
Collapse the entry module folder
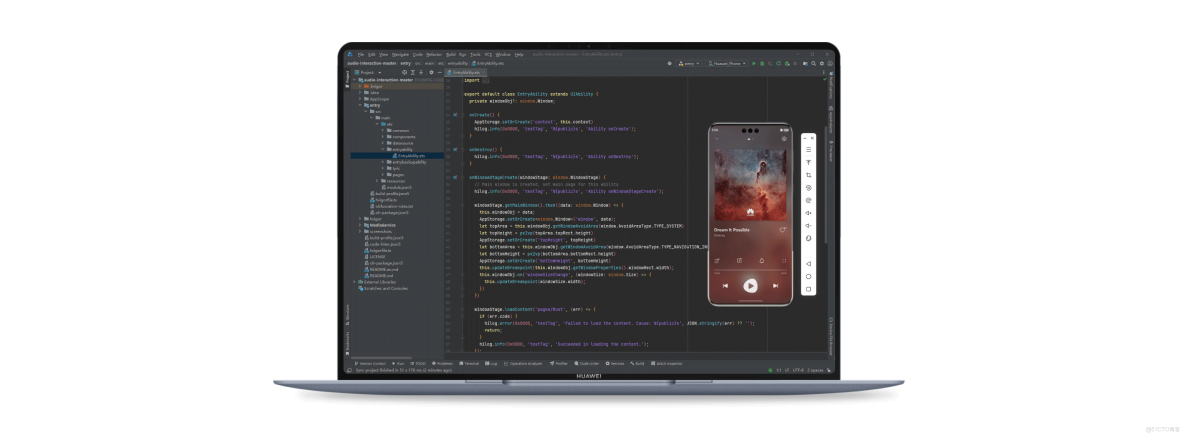pyautogui.click(x=360, y=105)
